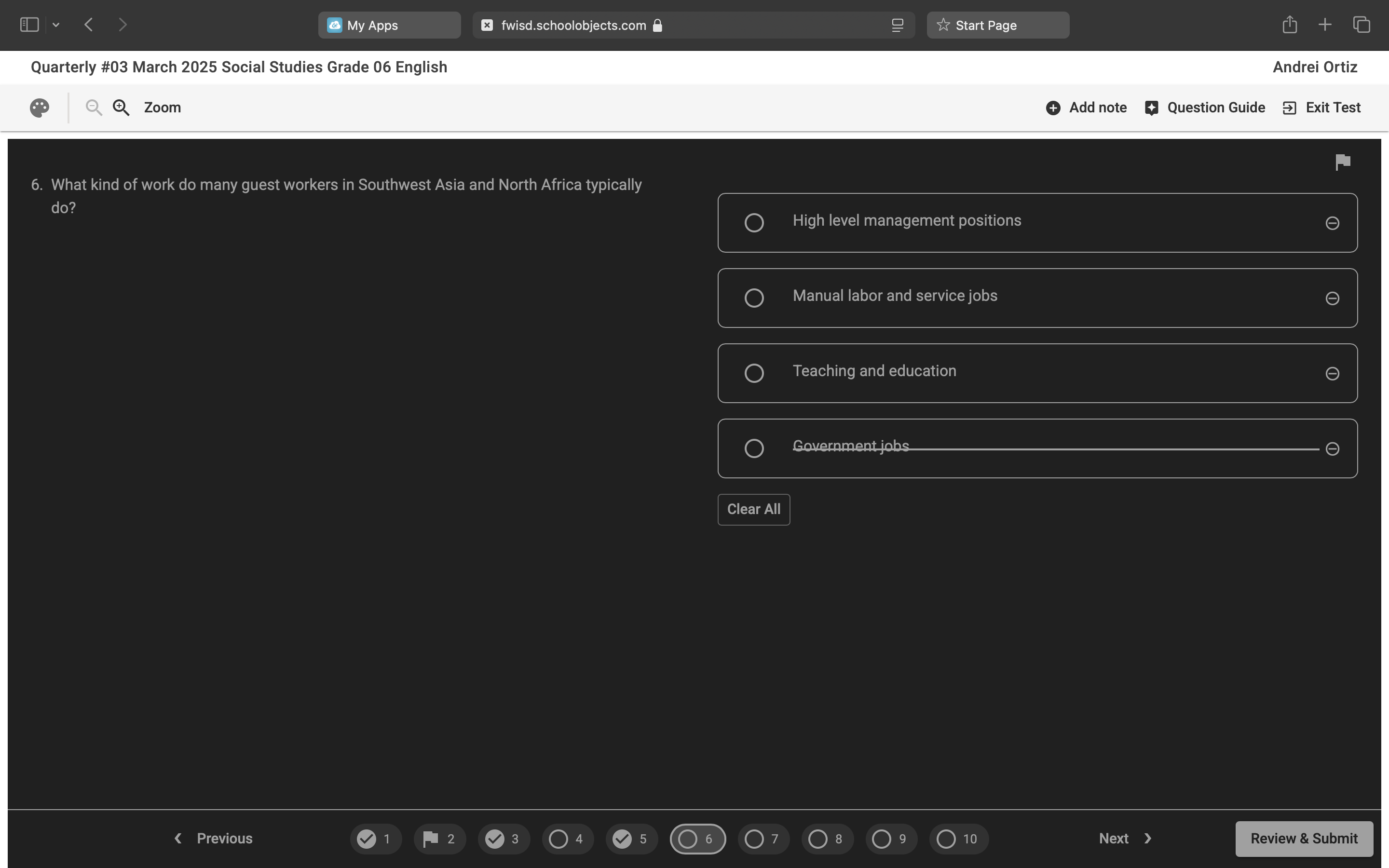Click the zoom out magnifier icon
Image resolution: width=1389 pixels, height=868 pixels.
(94, 108)
